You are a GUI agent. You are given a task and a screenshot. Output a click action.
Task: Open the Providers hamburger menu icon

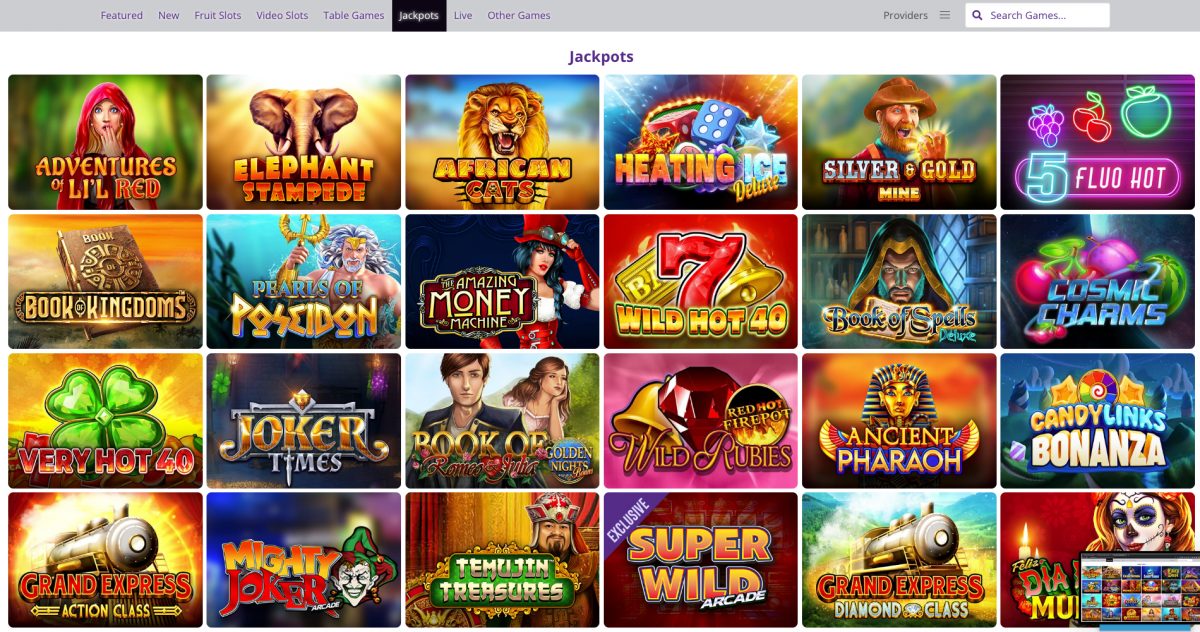(945, 15)
